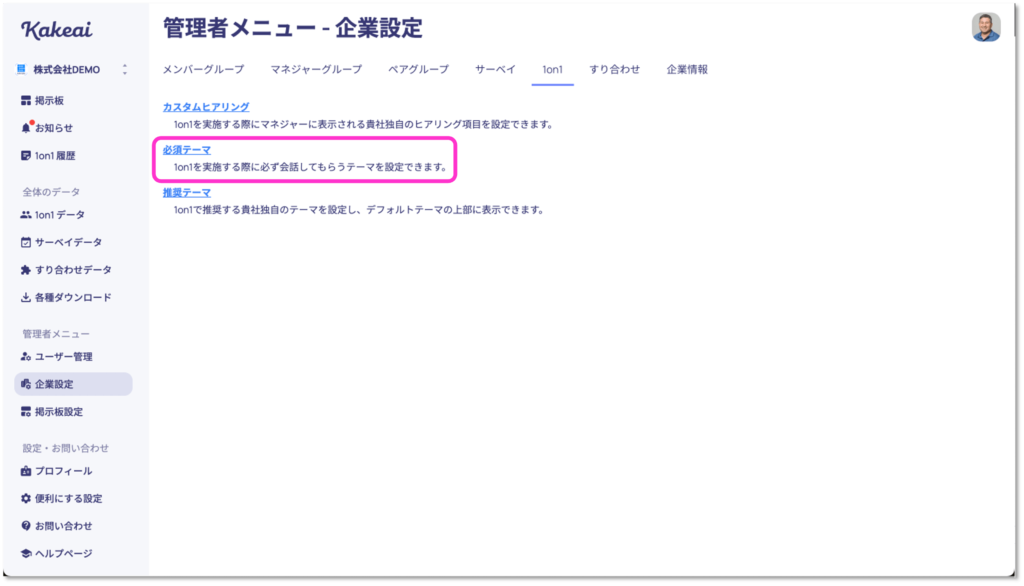This screenshot has height=586, width=1024.
Task: Click the 1on1 データ people icon
Action: 25,215
